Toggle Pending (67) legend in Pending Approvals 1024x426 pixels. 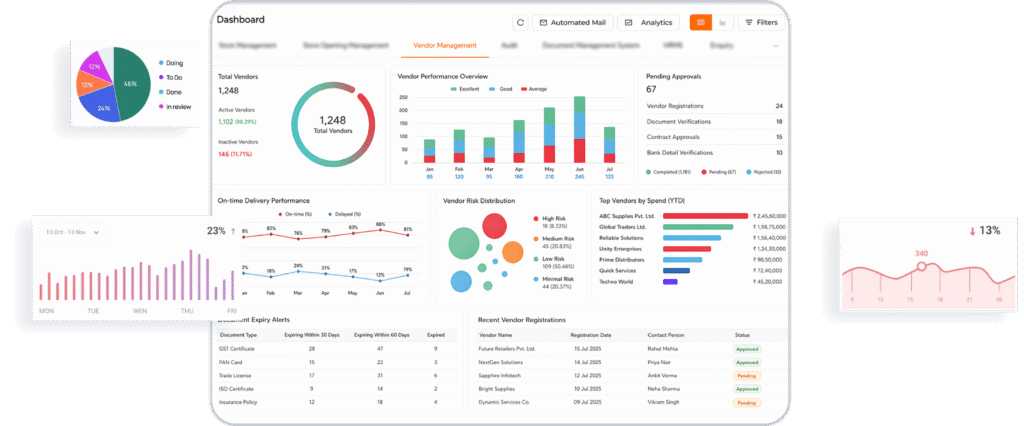coord(720,172)
